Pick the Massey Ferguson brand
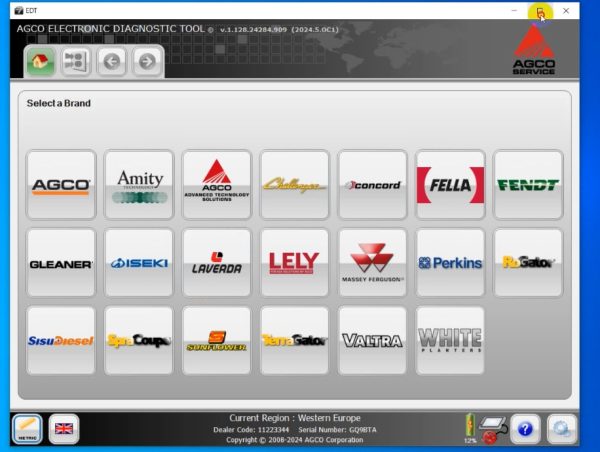This screenshot has height=452, width=600. pyautogui.click(x=372, y=263)
